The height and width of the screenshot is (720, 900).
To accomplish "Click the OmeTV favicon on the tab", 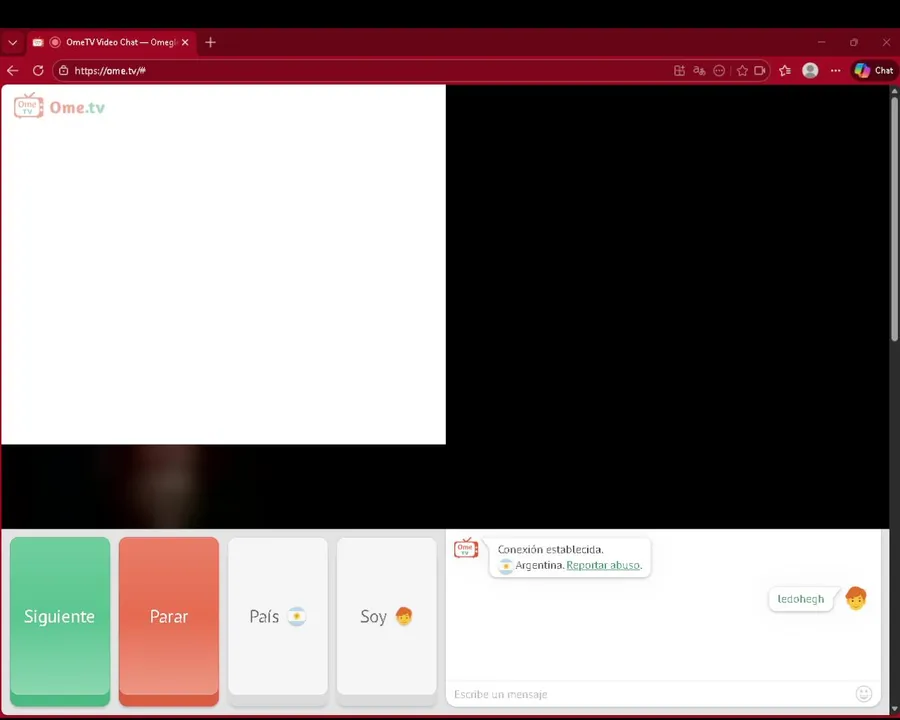I will (x=38, y=42).
